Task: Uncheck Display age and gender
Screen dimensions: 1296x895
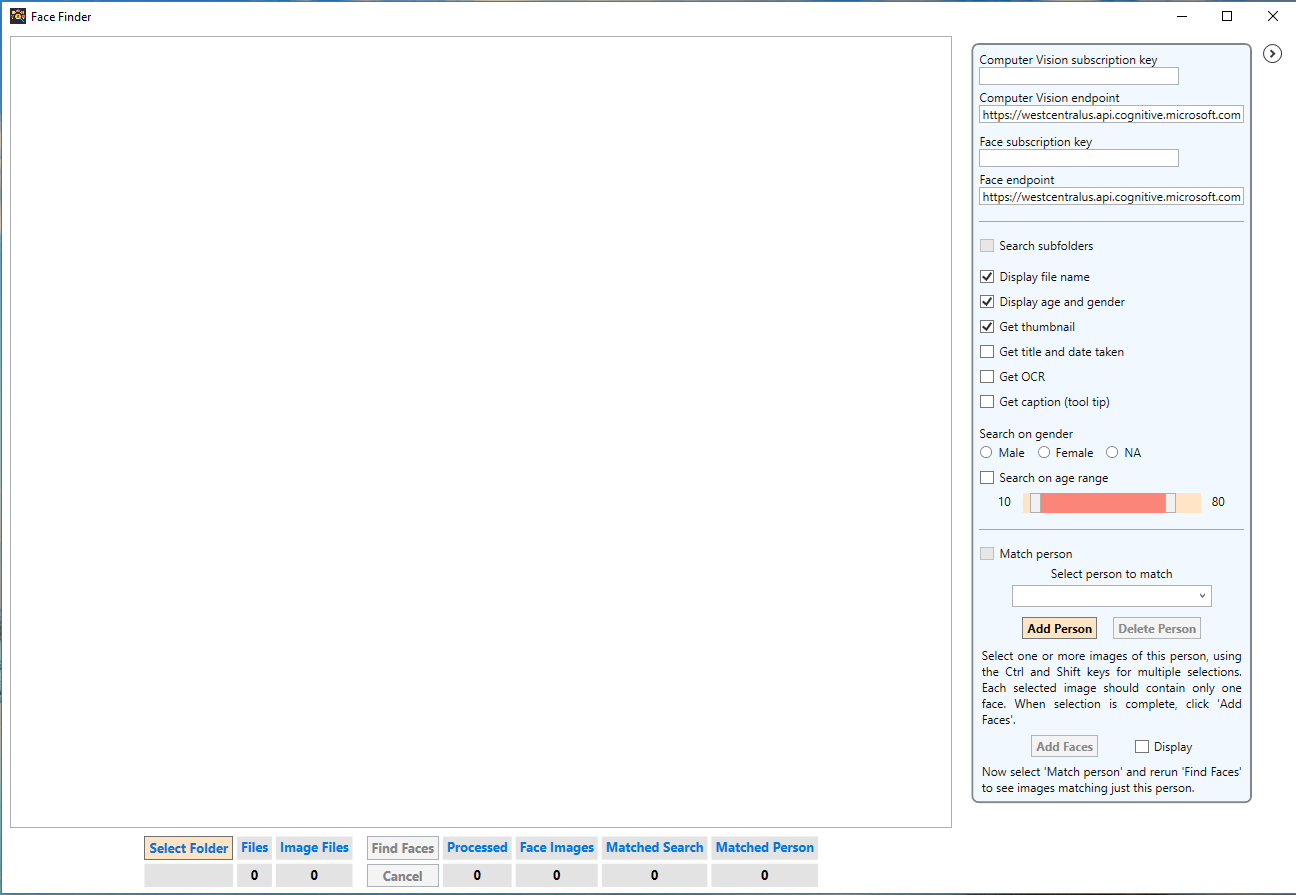Action: [987, 302]
